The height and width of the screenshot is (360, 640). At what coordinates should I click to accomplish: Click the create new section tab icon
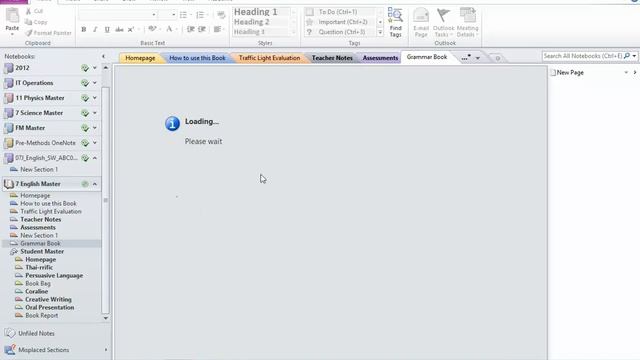[x=498, y=58]
